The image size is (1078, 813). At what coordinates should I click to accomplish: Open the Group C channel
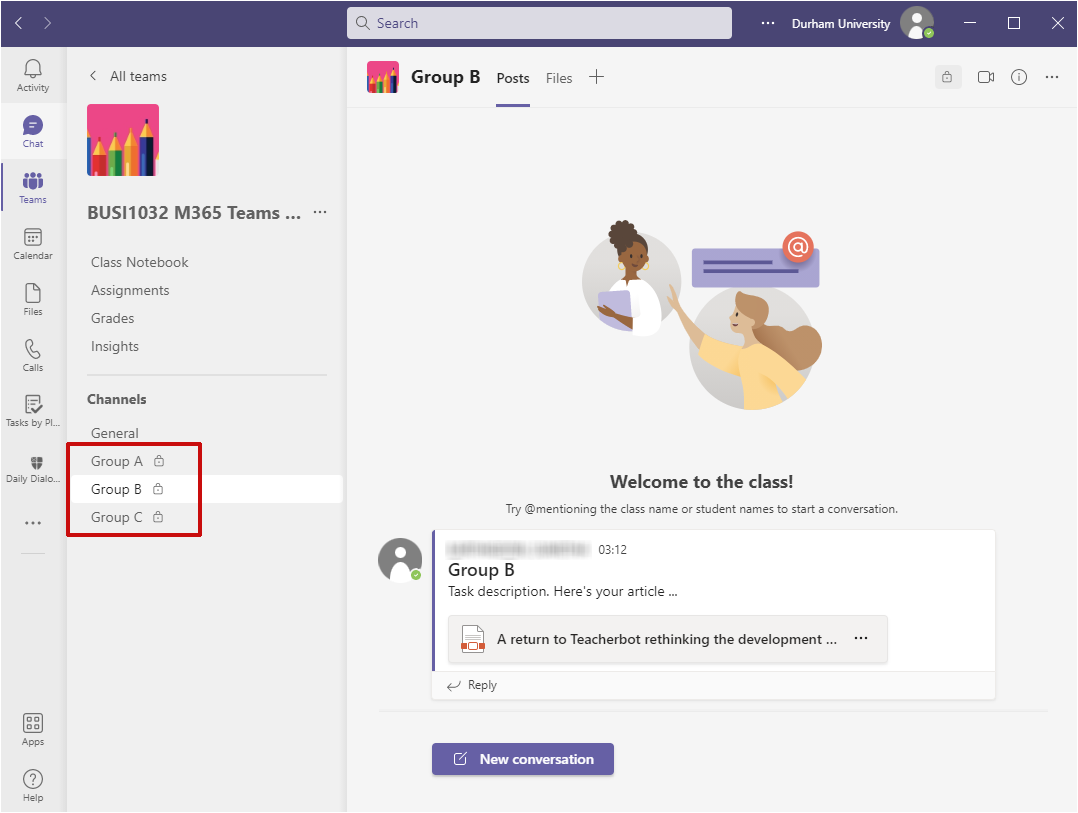117,517
